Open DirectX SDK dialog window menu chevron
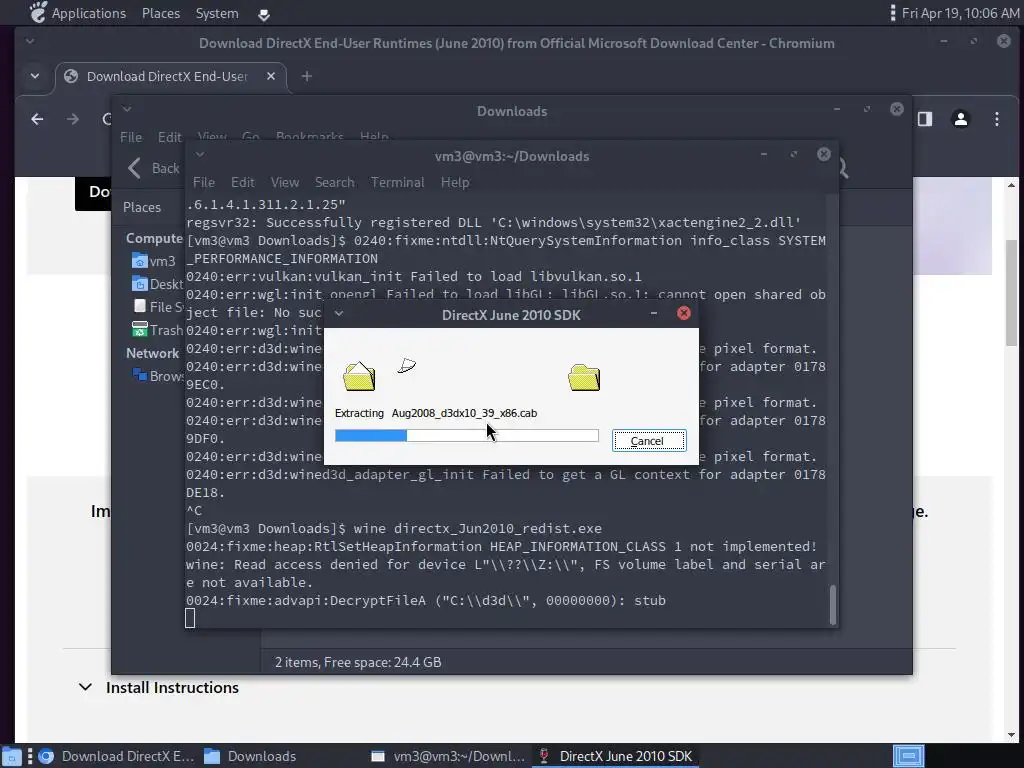1024x768 pixels. 339,313
